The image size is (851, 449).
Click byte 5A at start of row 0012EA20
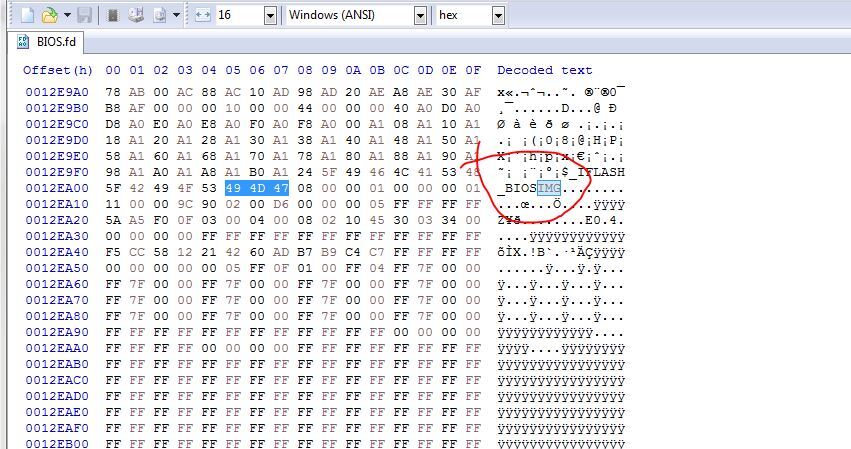(x=113, y=220)
